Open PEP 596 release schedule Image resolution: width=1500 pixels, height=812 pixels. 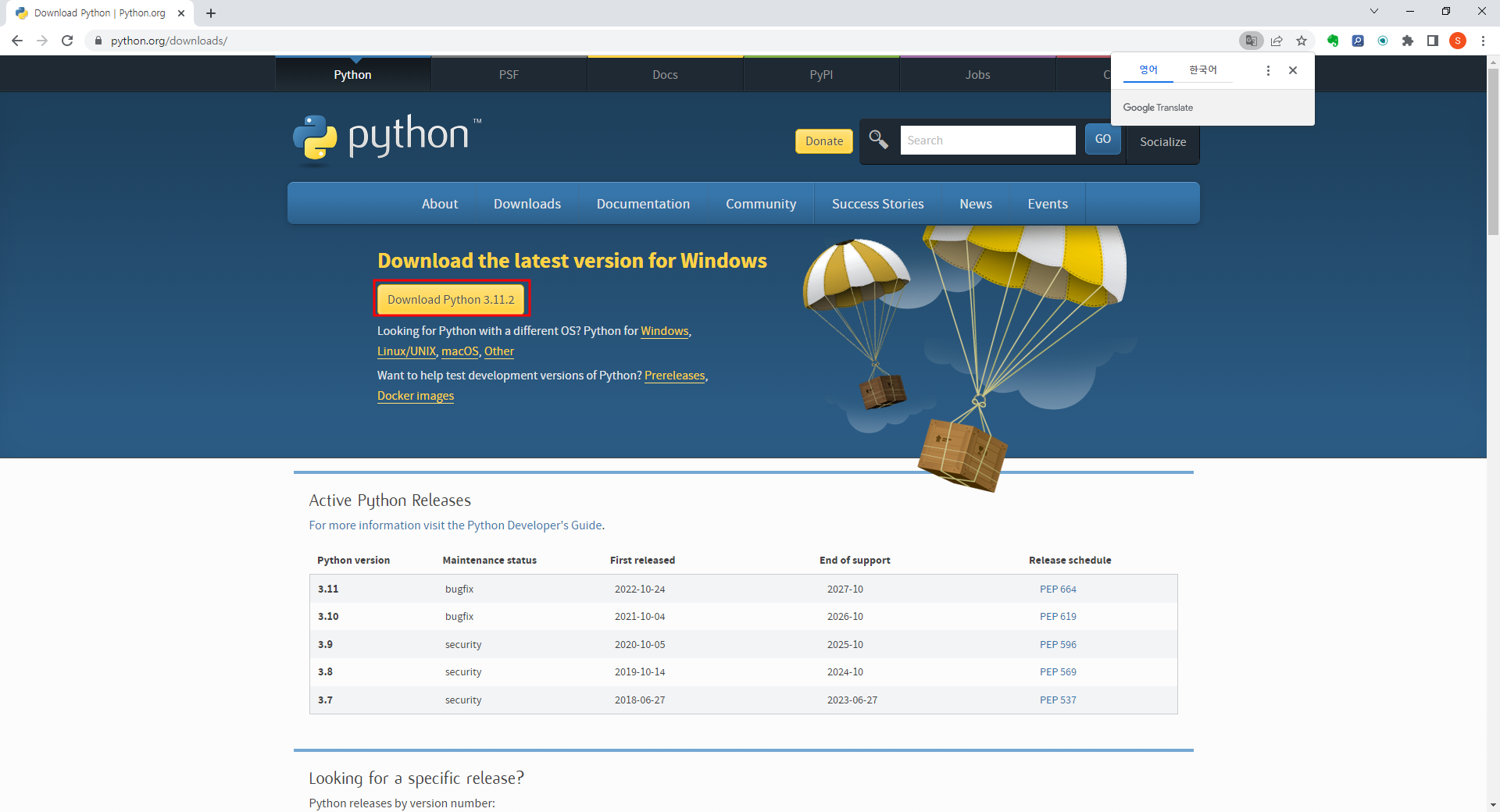coord(1058,645)
